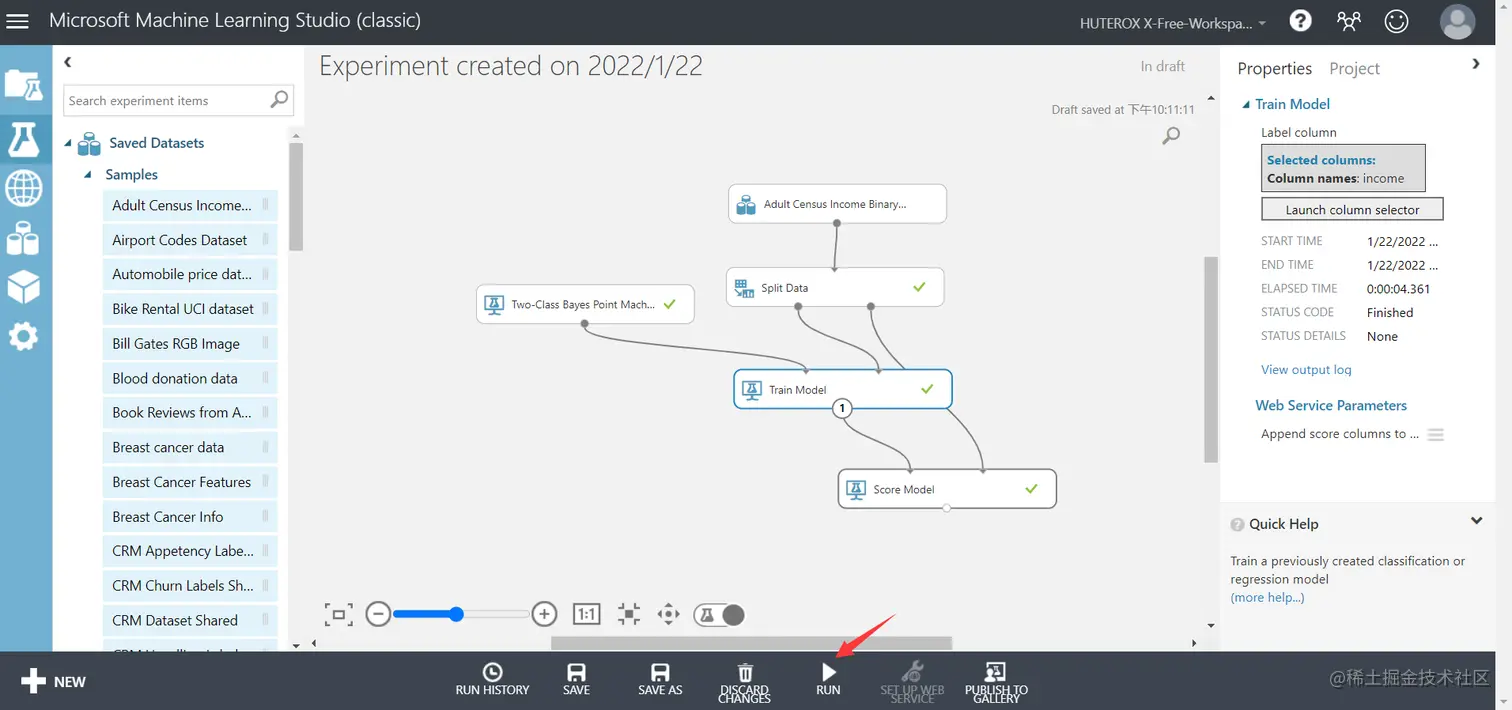Save the experiment
Viewport: 1512px width, 710px height.
click(x=576, y=679)
